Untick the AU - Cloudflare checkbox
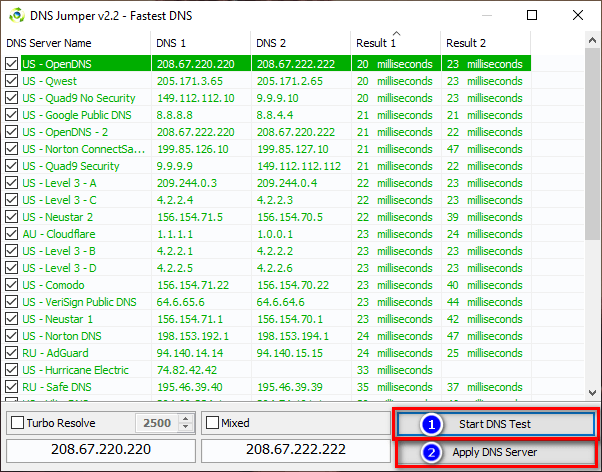 (x=12, y=234)
